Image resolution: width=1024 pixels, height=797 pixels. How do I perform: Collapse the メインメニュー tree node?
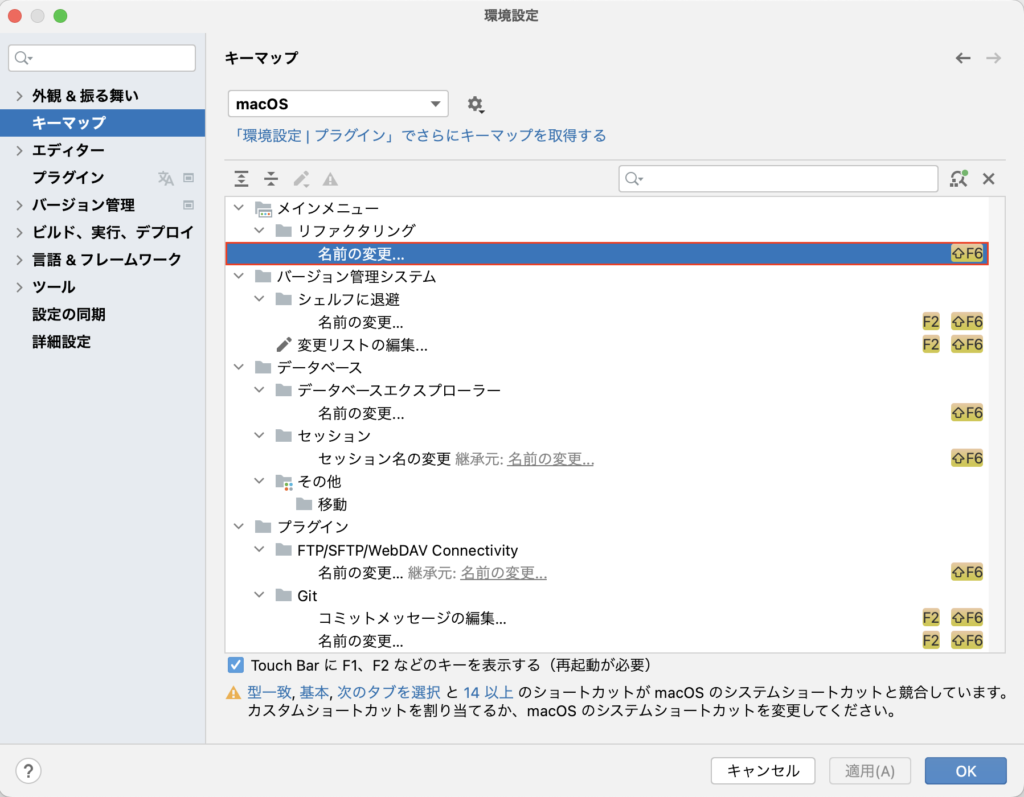[x=239, y=208]
